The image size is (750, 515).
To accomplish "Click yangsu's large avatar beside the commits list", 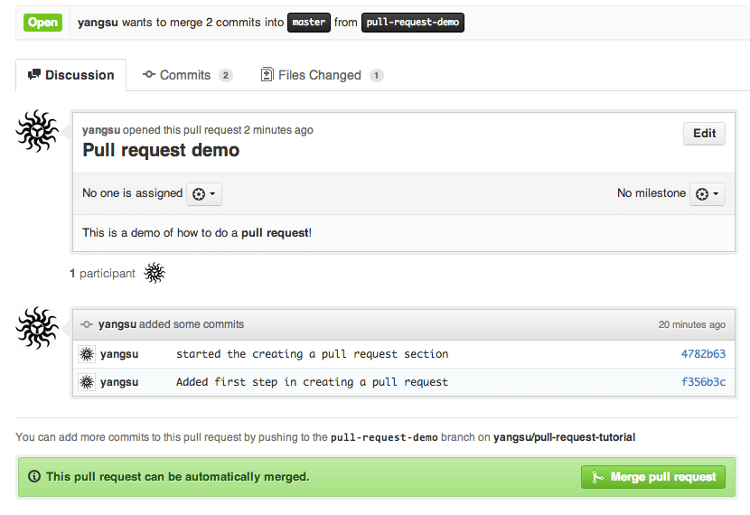I will tap(37, 328).
